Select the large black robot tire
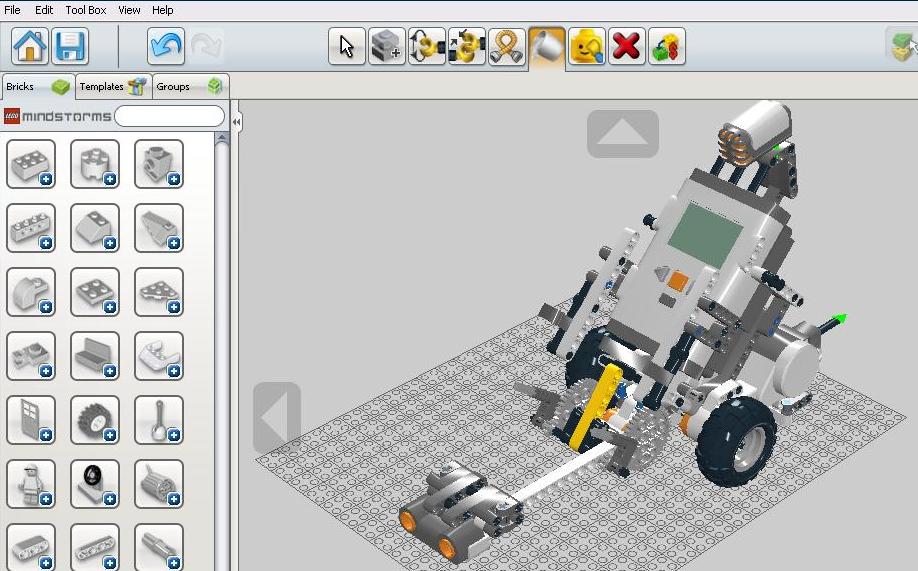Viewport: 918px width, 571px height. 735,442
